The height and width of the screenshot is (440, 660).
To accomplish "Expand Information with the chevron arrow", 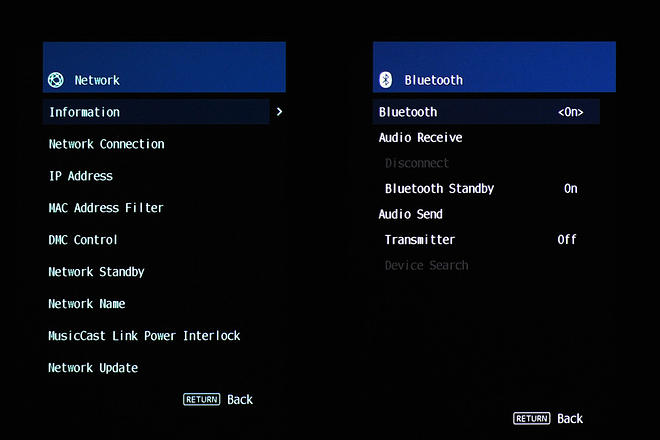I will click(x=279, y=112).
